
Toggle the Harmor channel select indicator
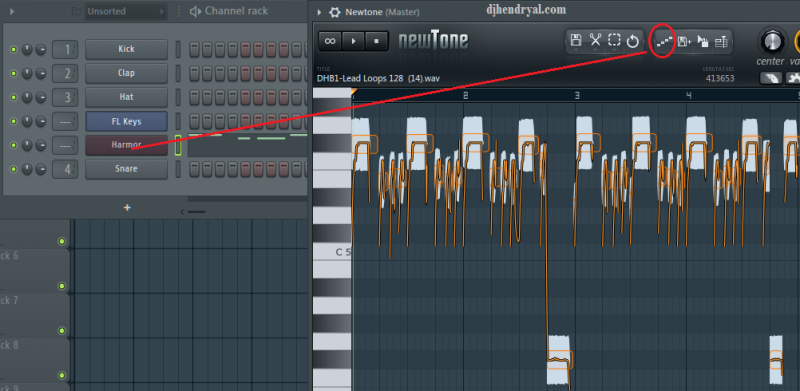tap(178, 145)
